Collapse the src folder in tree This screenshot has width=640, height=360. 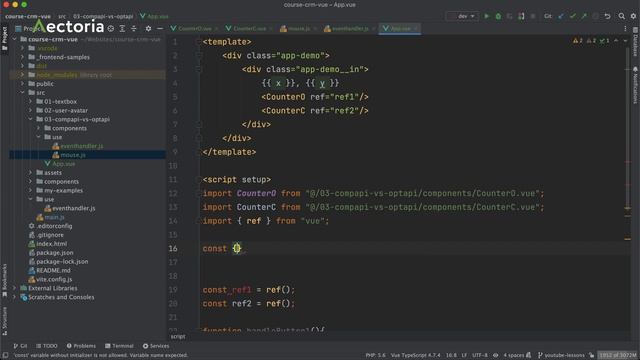22,93
